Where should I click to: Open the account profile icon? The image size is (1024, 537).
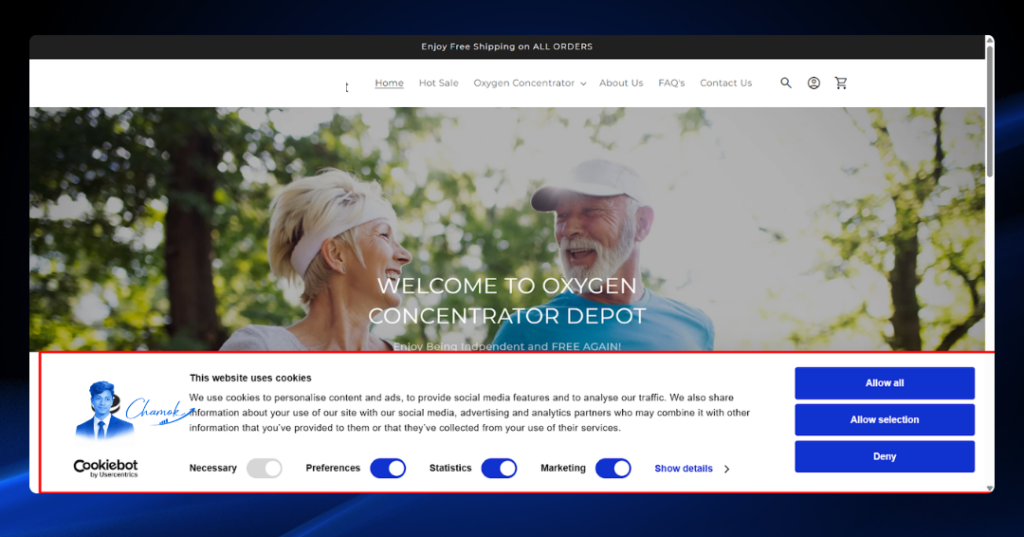pyautogui.click(x=814, y=83)
